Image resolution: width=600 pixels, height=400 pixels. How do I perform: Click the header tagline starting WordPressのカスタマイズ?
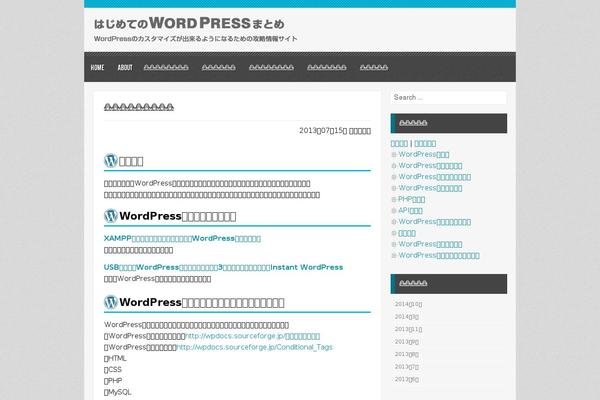[196, 39]
